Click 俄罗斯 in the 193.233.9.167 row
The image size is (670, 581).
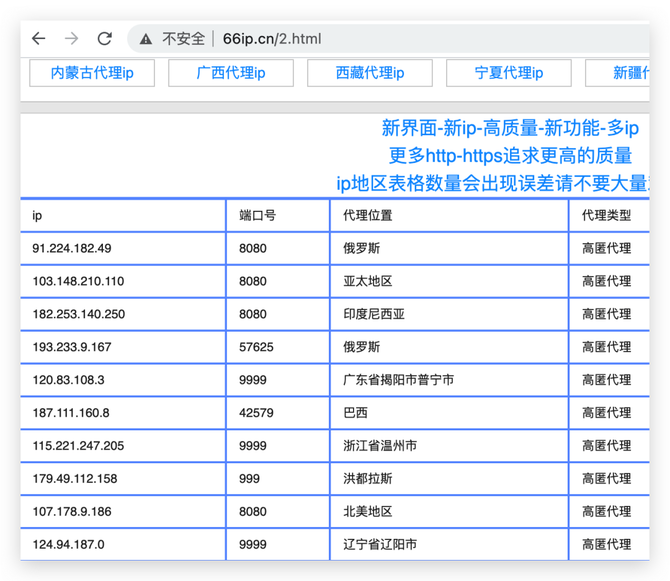[361, 347]
